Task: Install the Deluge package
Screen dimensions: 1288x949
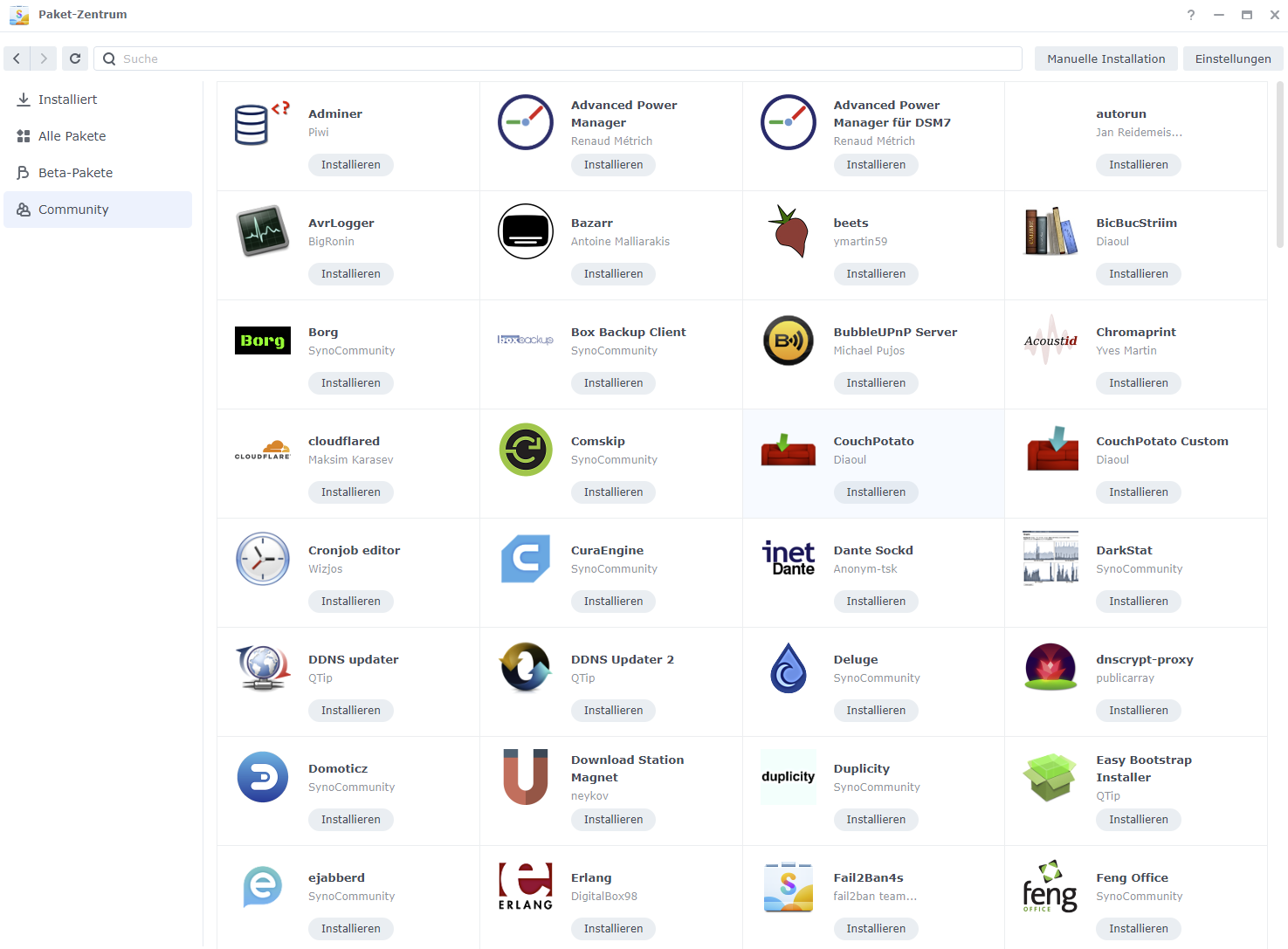Action: click(876, 711)
